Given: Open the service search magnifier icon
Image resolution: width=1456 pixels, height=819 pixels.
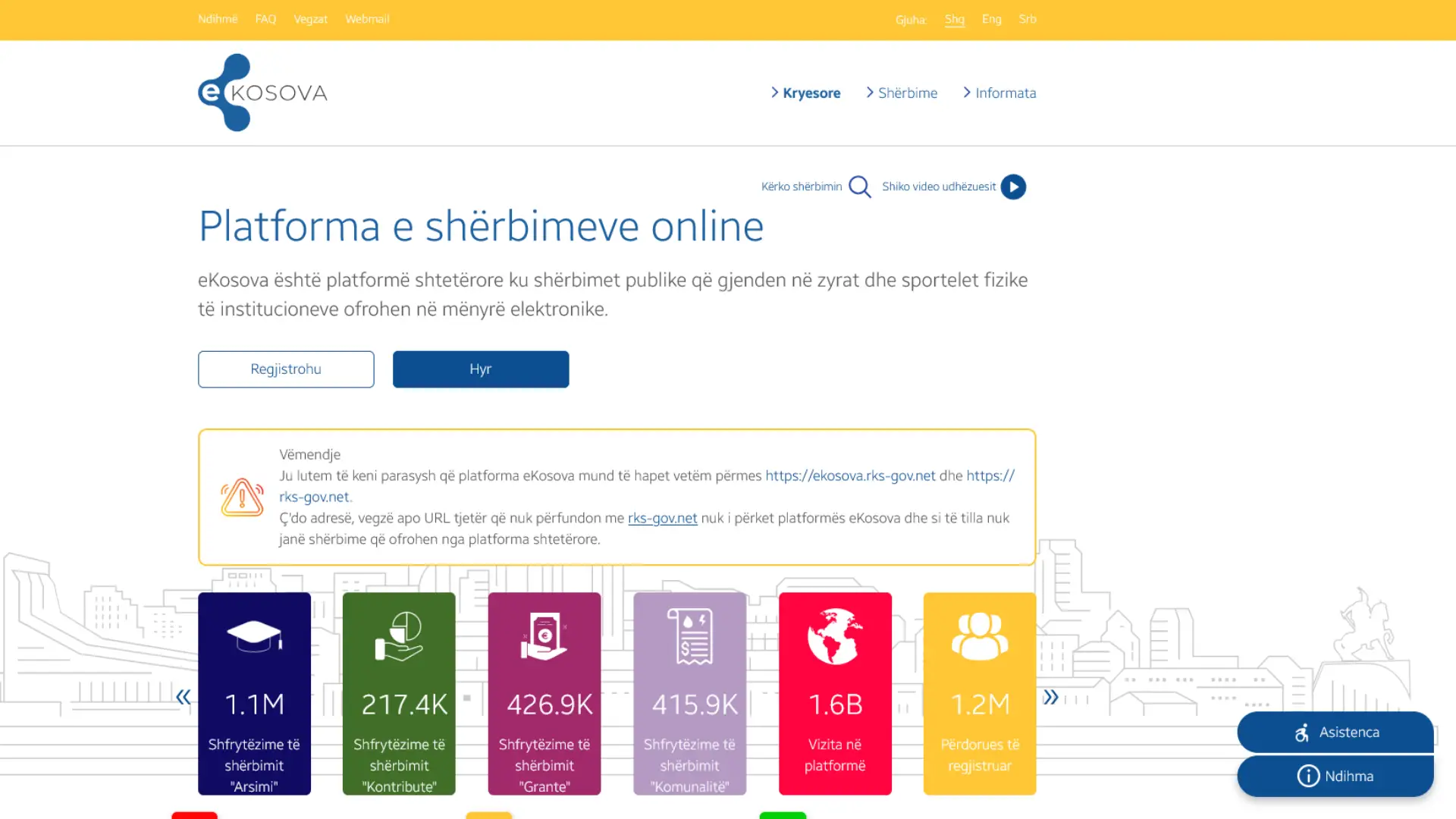Looking at the screenshot, I should [860, 187].
